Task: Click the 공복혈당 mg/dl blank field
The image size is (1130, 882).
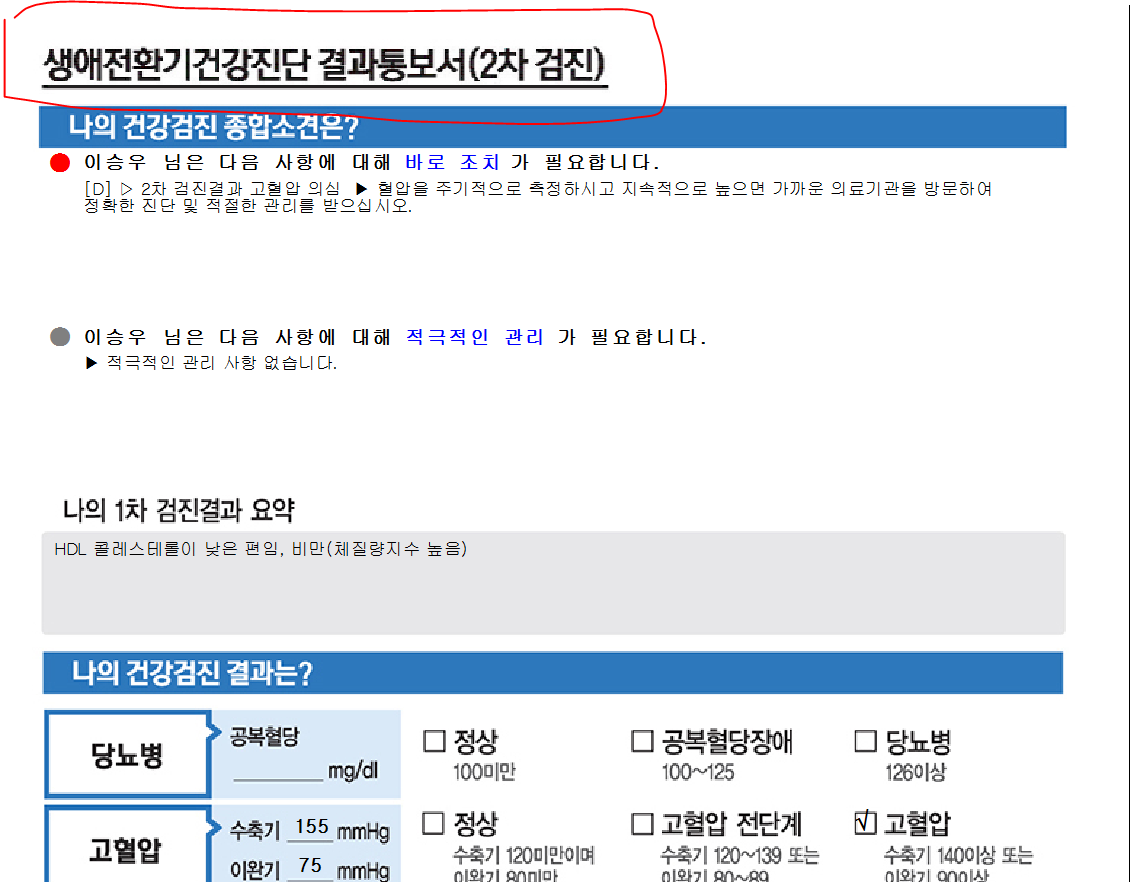Action: [x=278, y=770]
